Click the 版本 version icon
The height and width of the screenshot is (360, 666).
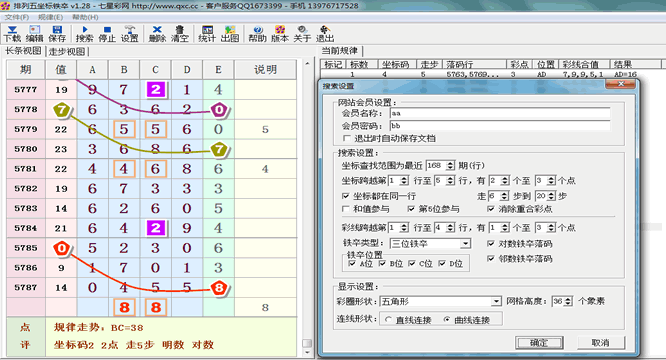pyautogui.click(x=280, y=34)
